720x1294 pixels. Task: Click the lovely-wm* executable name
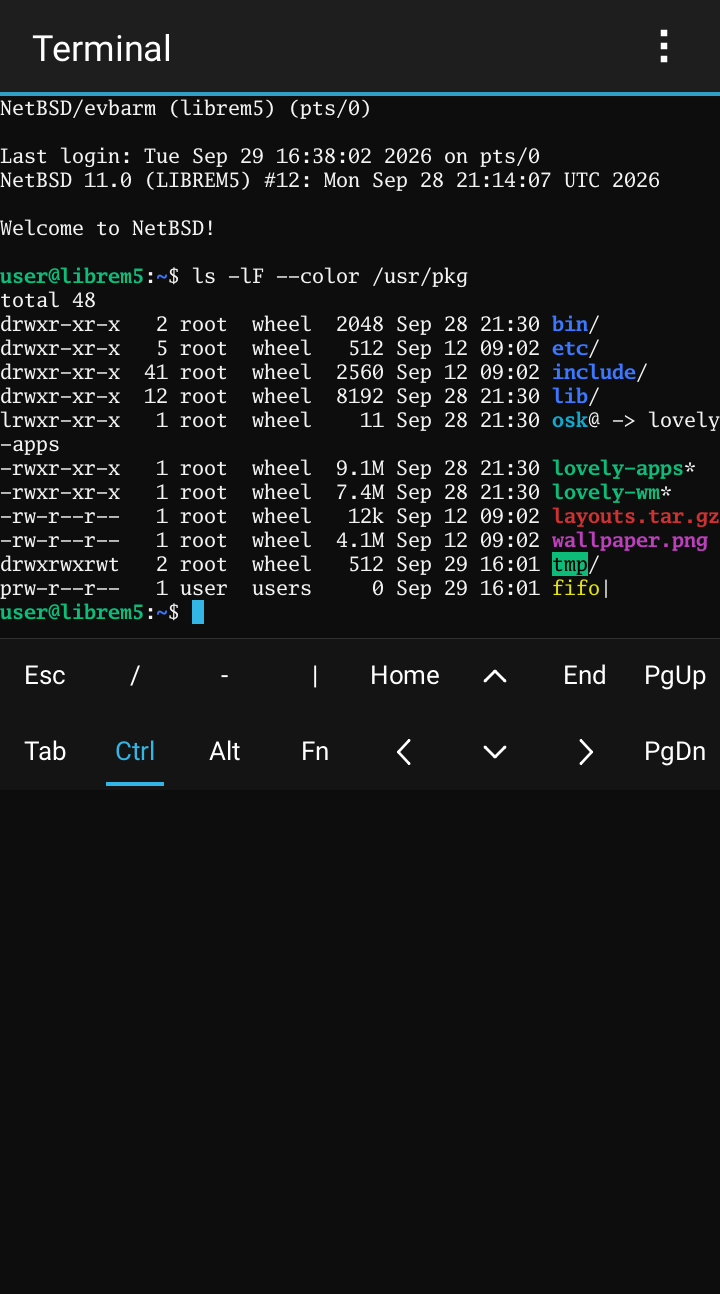pyautogui.click(x=612, y=492)
